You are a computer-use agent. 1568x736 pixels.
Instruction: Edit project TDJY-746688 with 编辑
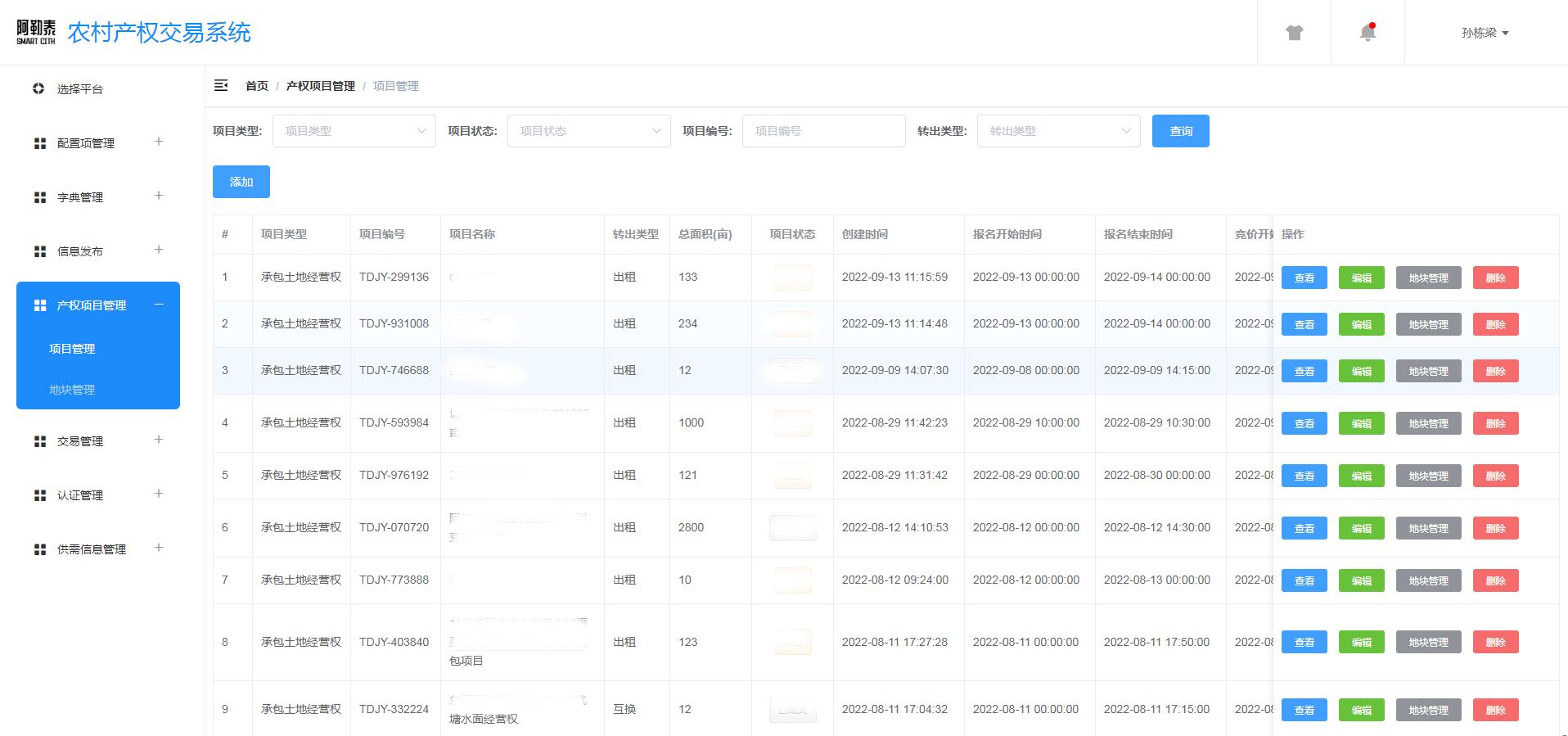coord(1362,371)
